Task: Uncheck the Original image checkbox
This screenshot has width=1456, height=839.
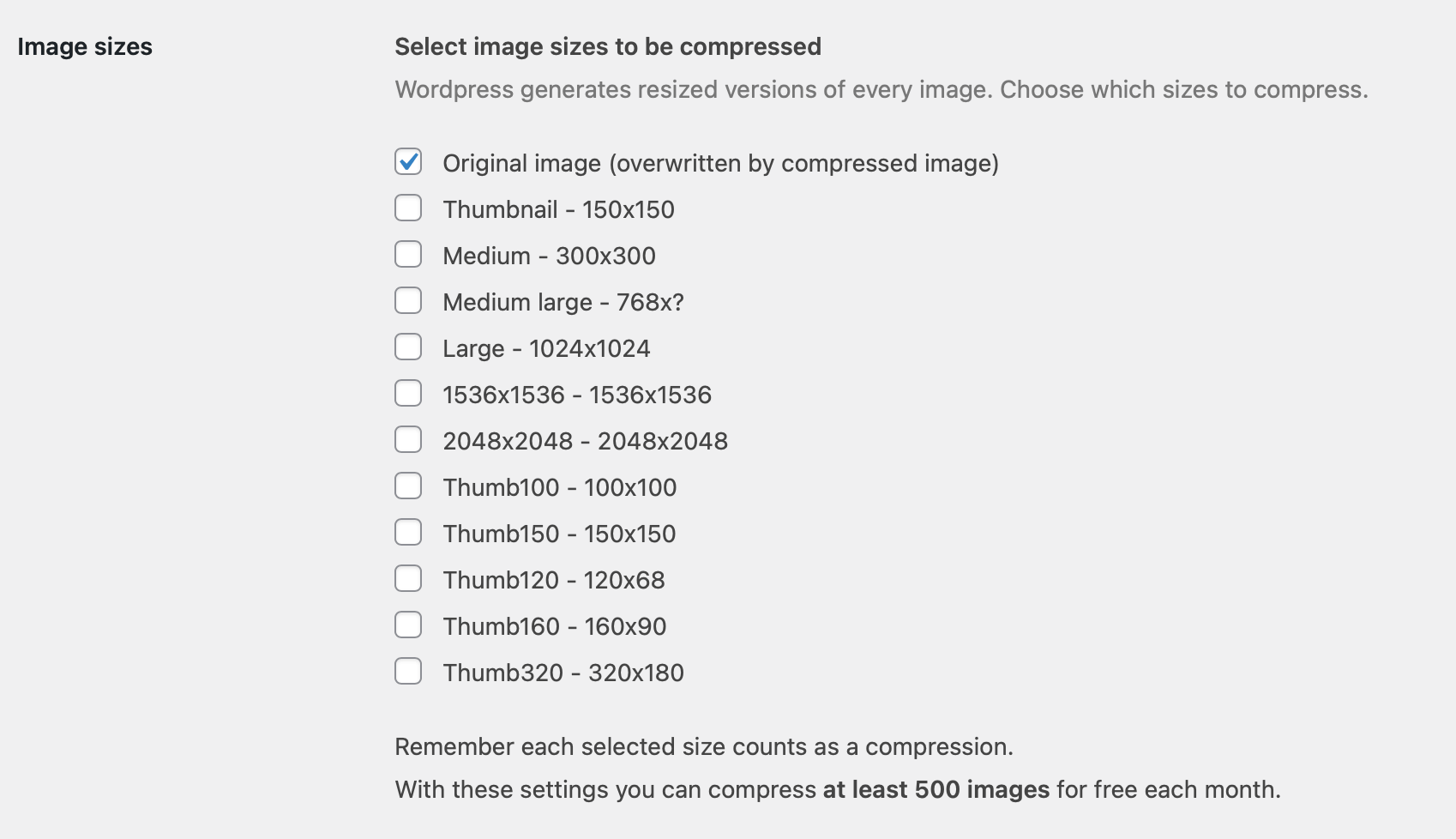Action: click(x=408, y=161)
